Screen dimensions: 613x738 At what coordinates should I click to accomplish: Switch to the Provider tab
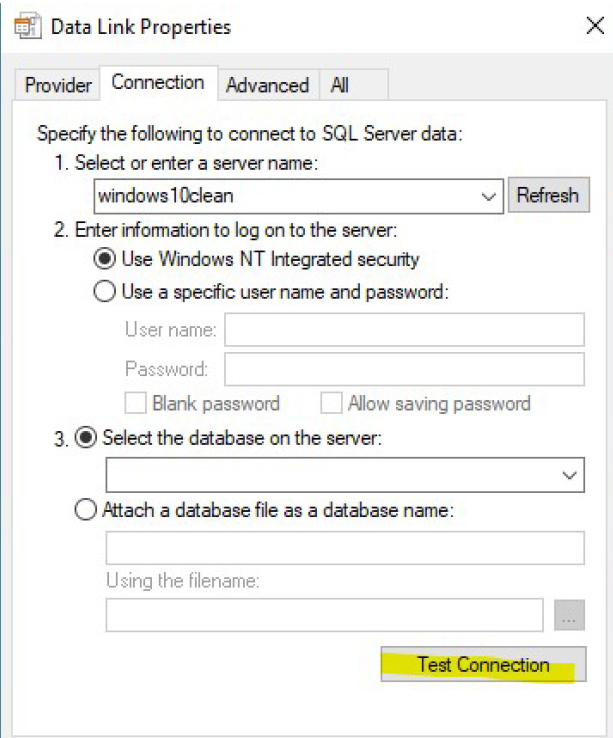pyautogui.click(x=58, y=85)
